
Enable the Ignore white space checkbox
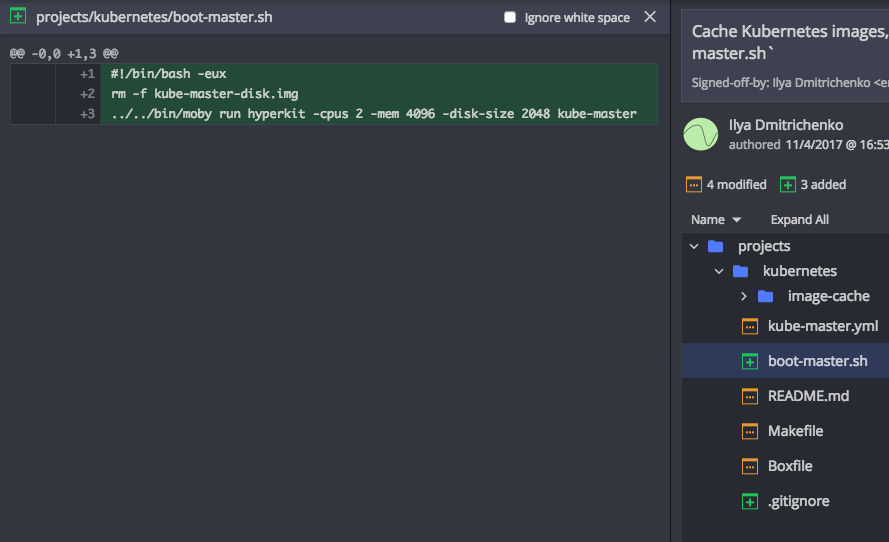510,17
